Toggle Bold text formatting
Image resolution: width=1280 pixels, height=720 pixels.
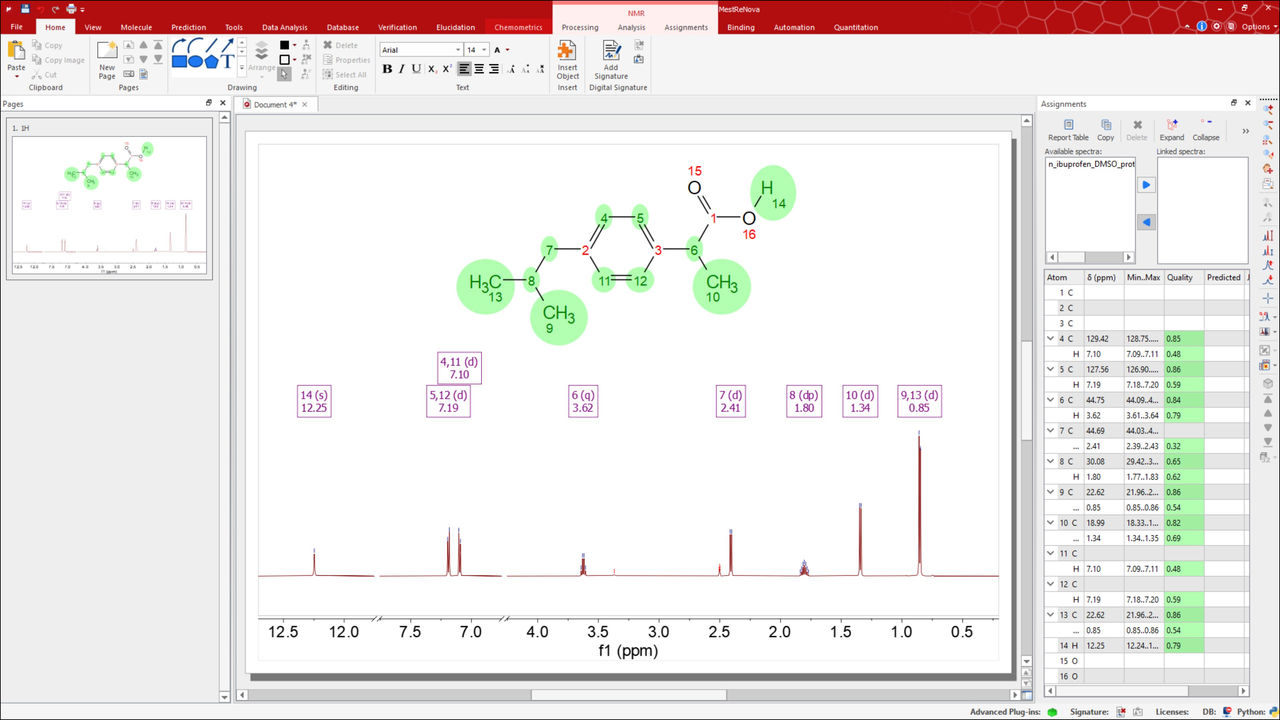tap(387, 69)
